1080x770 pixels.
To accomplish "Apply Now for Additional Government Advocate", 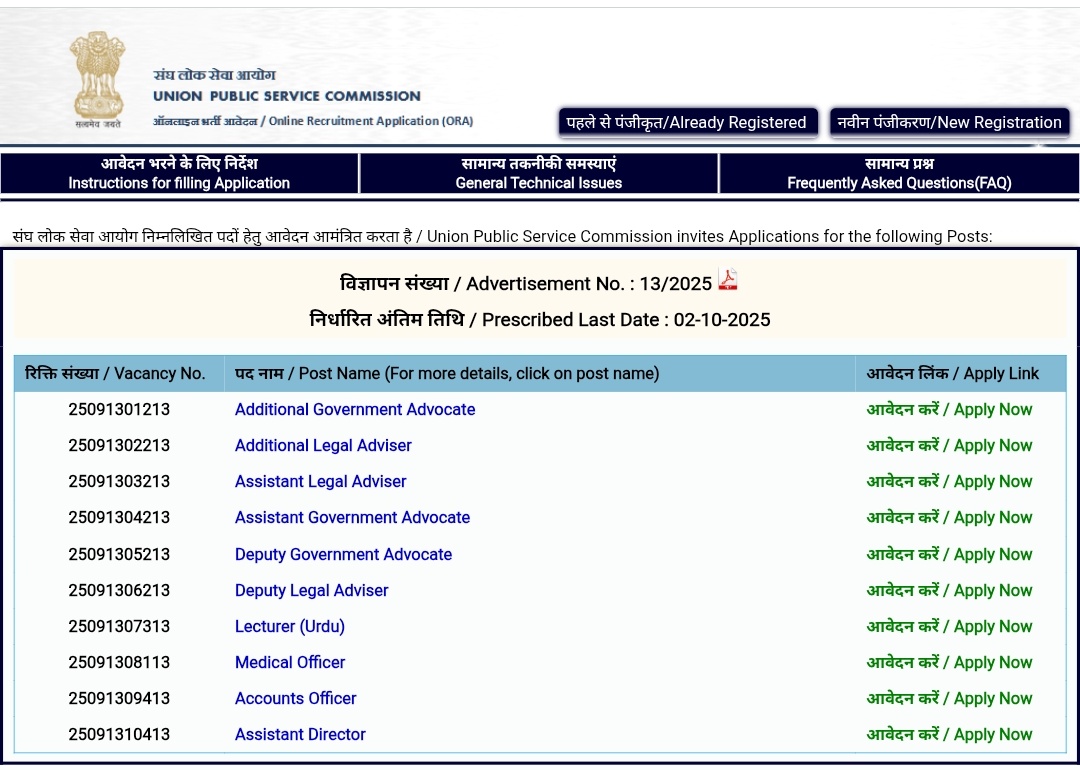I will [x=949, y=409].
